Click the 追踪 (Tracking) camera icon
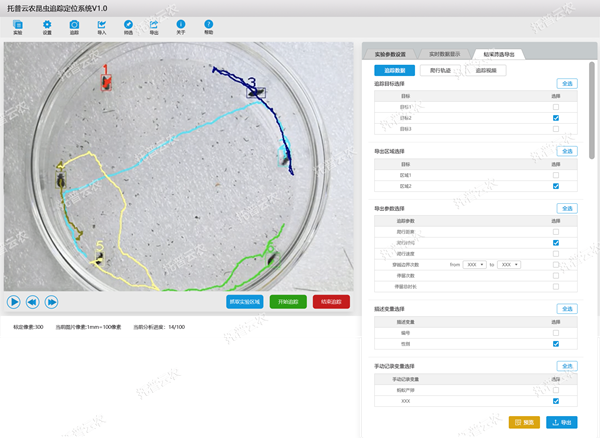 [74, 26]
